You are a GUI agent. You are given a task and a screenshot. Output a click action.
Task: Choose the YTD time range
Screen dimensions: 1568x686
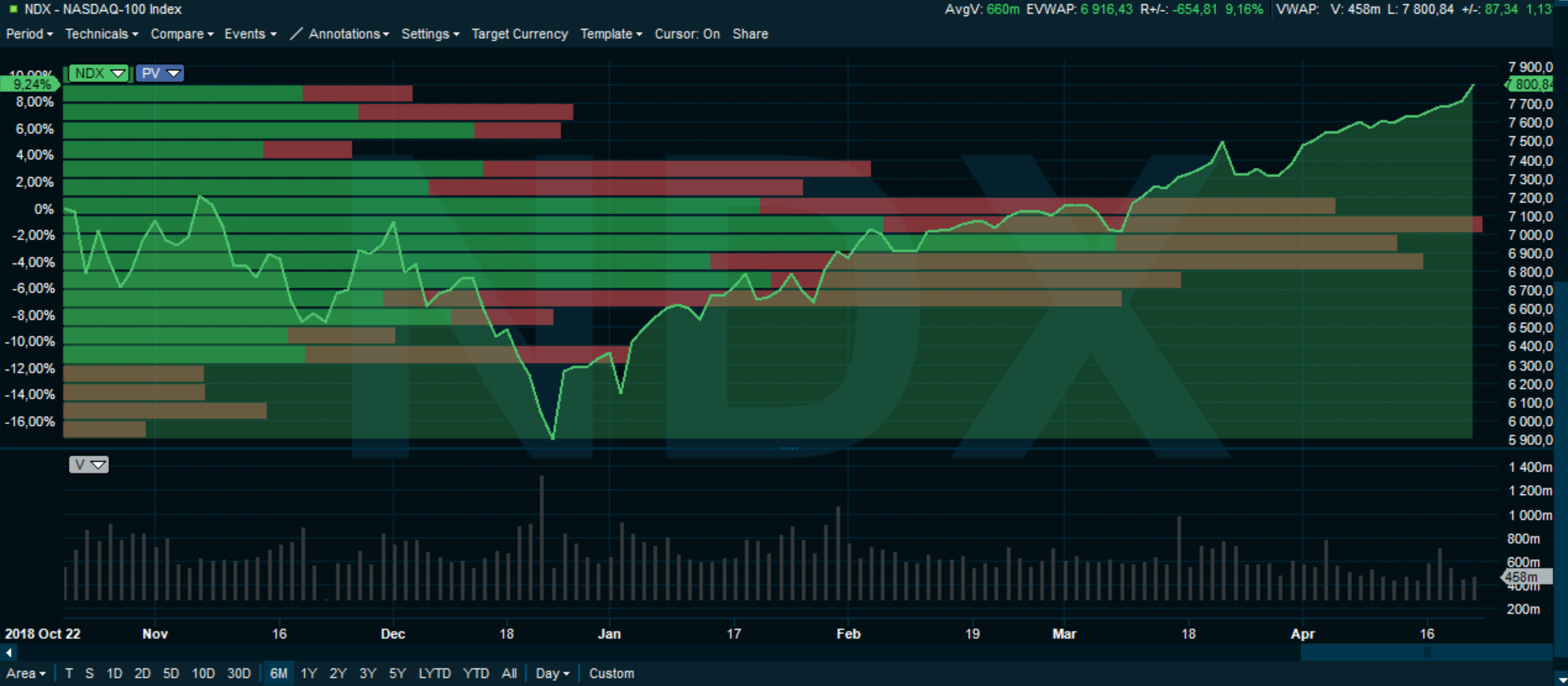tap(476, 673)
